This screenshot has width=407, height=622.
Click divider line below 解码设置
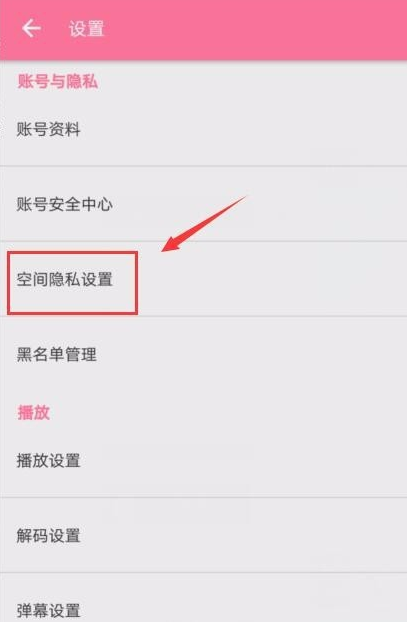click(204, 572)
